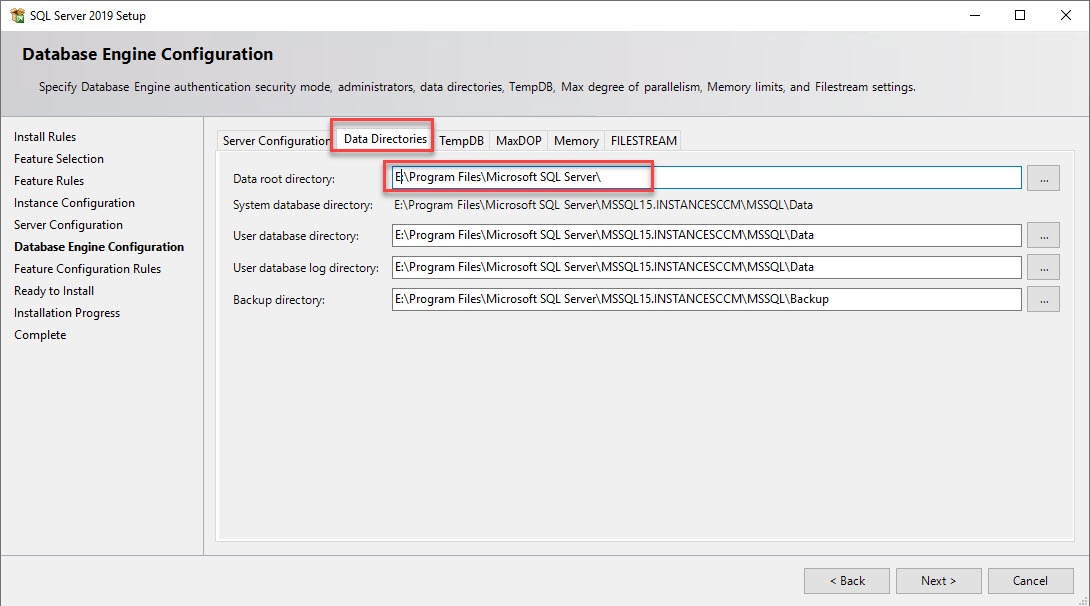The height and width of the screenshot is (606, 1090).
Task: Open browse dialog for Data root directory
Action: click(x=1043, y=177)
